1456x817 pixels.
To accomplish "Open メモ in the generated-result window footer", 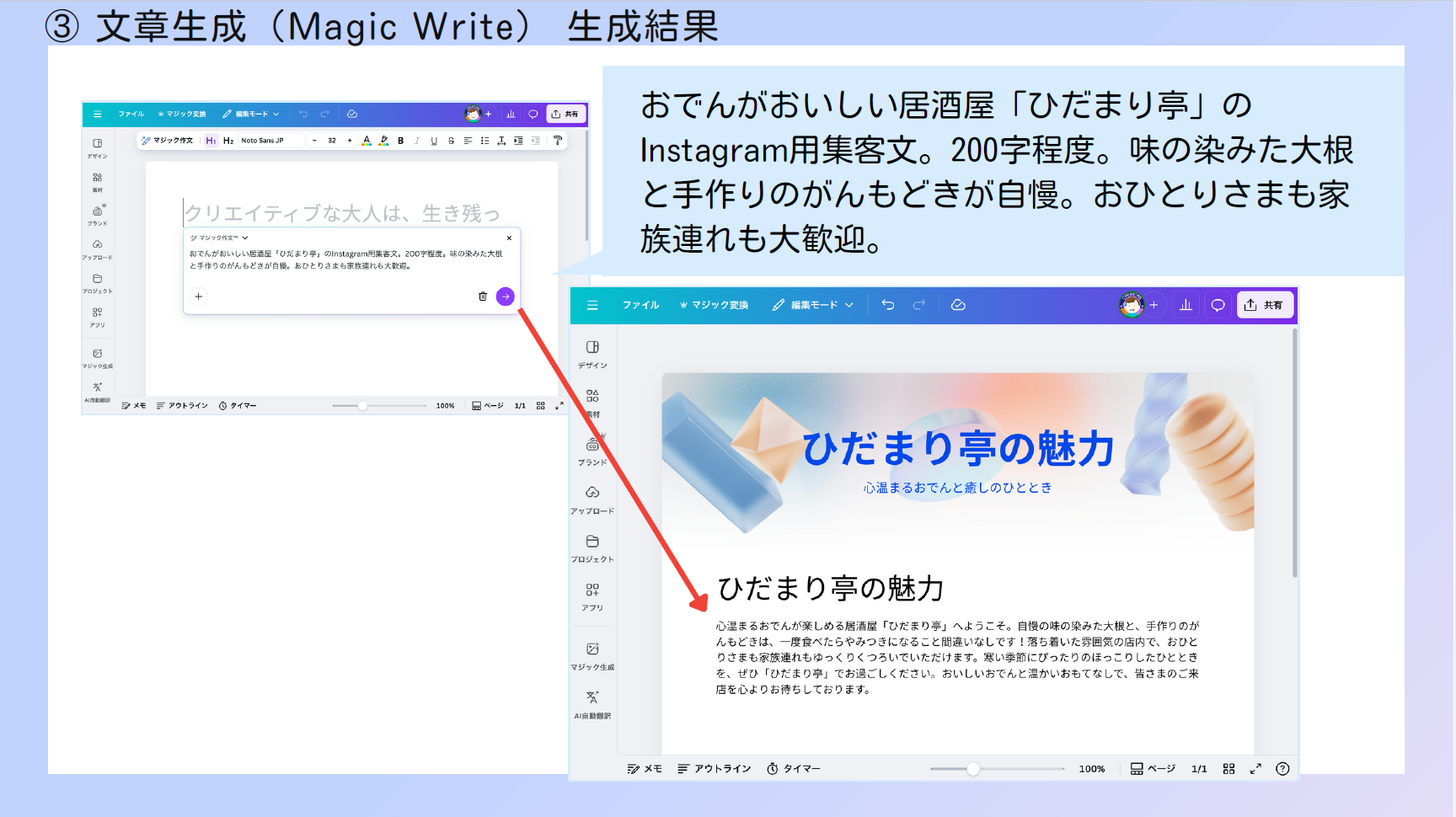I will (x=645, y=769).
